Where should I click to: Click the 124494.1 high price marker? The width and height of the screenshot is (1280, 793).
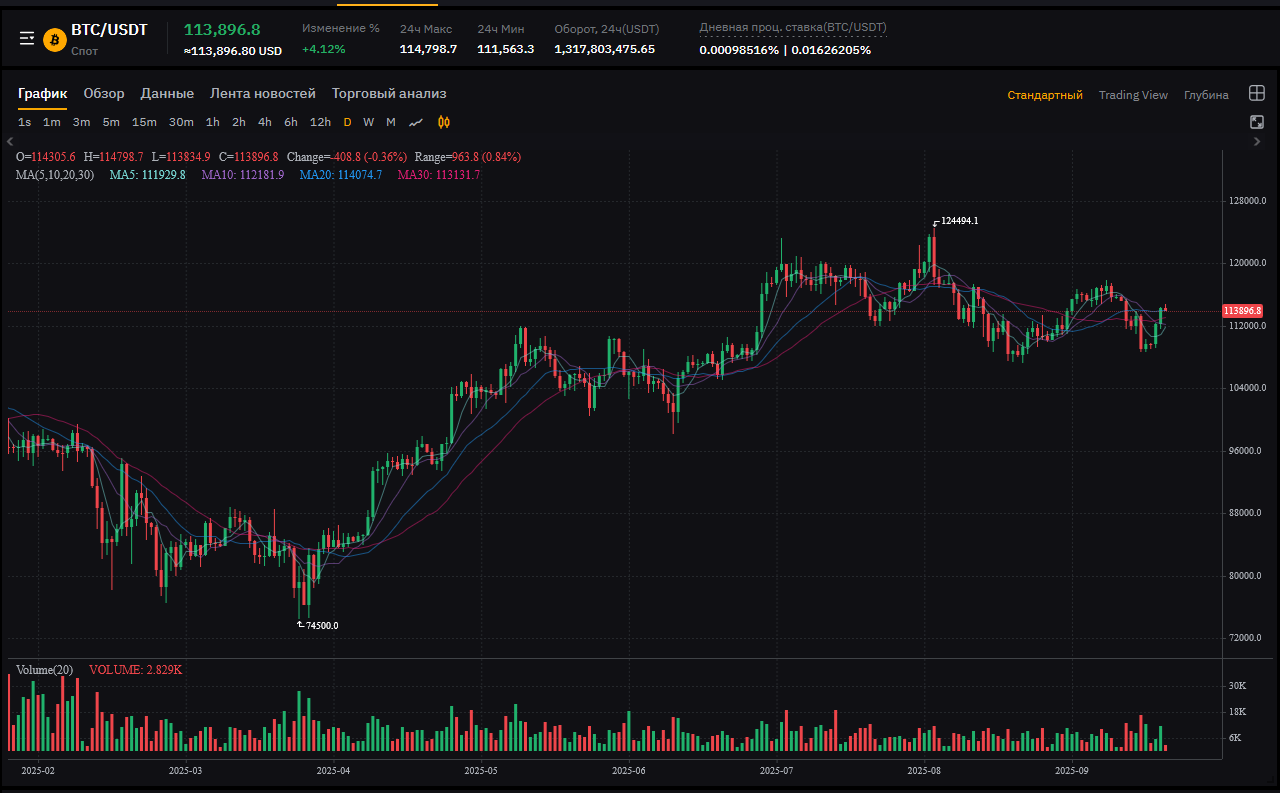pos(959,221)
